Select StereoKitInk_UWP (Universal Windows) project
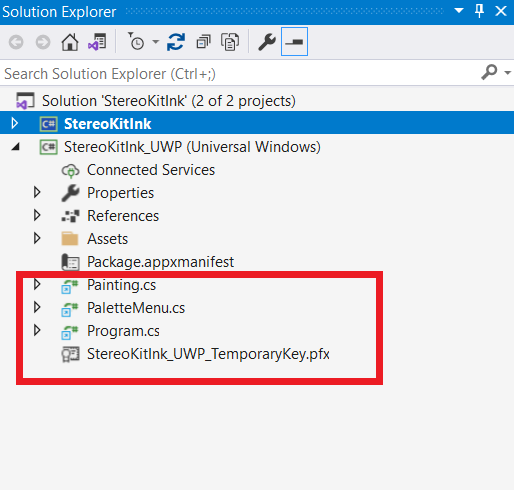The height and width of the screenshot is (490, 514). point(192,147)
